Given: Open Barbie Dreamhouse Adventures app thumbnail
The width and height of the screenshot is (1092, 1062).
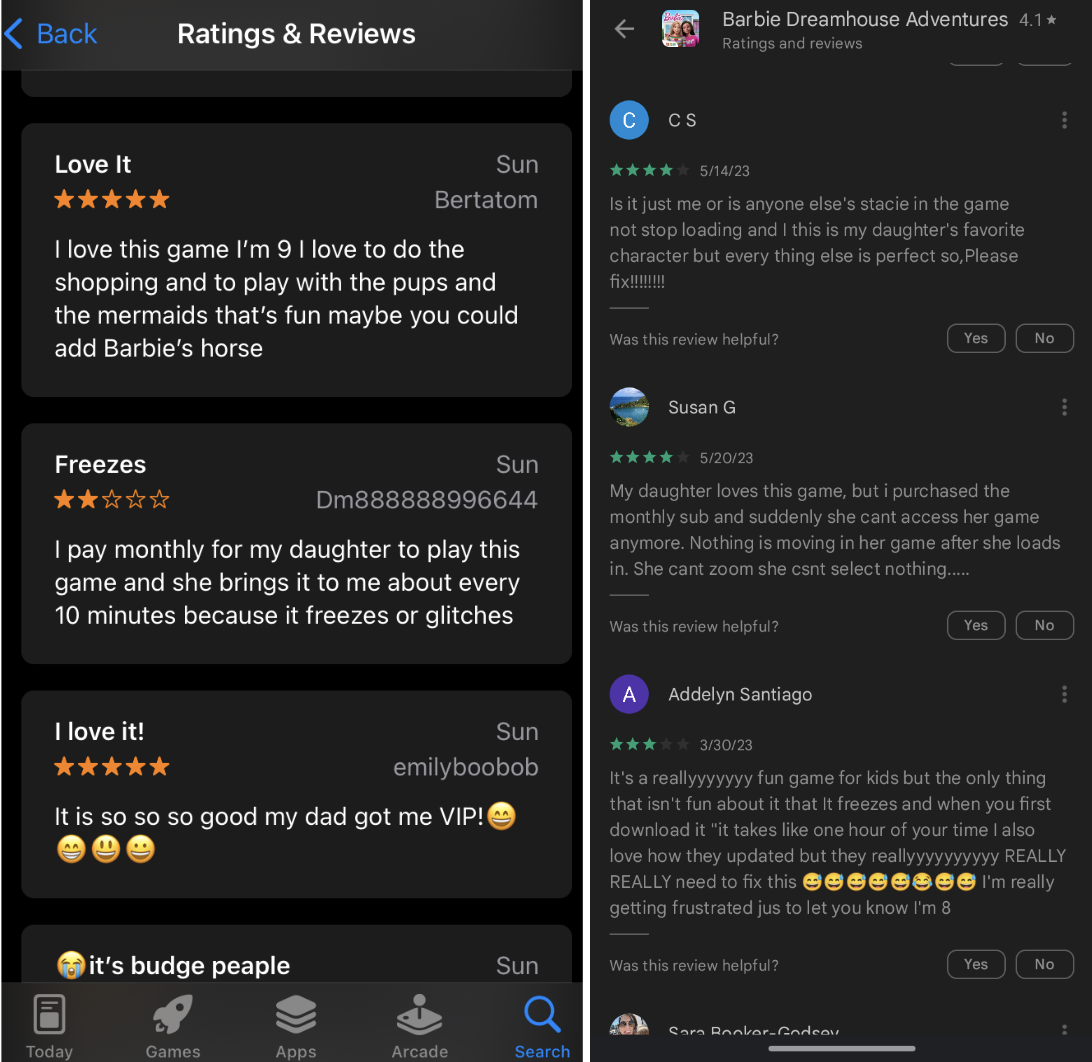Looking at the screenshot, I should click(680, 29).
